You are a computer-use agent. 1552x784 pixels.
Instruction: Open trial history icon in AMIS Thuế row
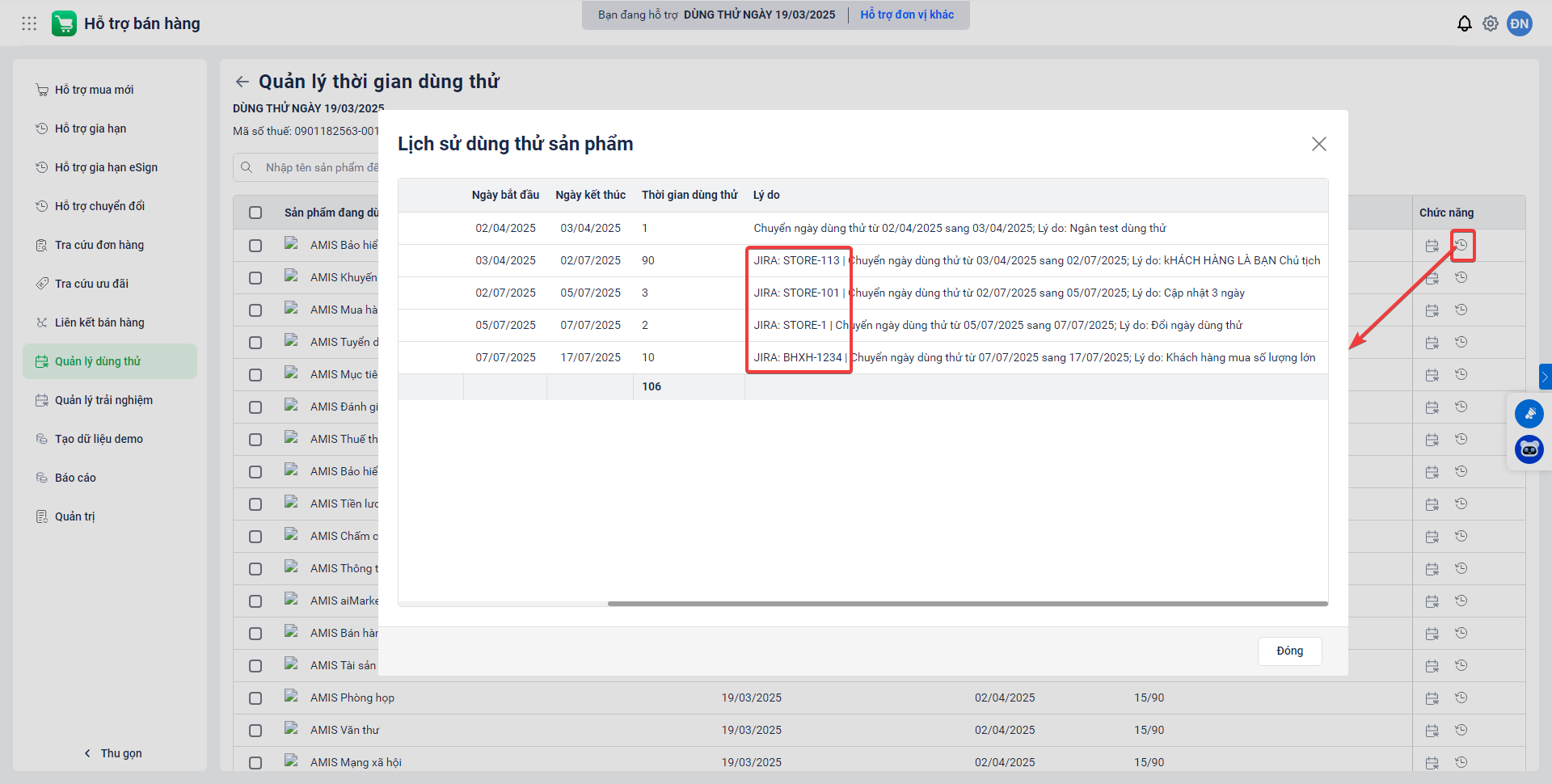click(1461, 439)
